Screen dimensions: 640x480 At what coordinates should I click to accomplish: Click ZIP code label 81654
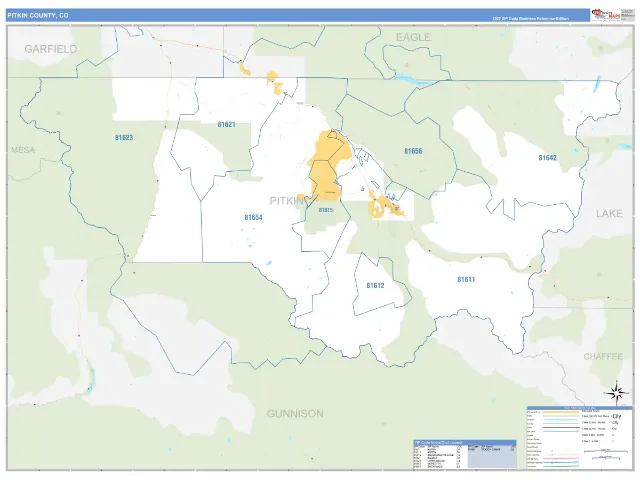click(253, 218)
